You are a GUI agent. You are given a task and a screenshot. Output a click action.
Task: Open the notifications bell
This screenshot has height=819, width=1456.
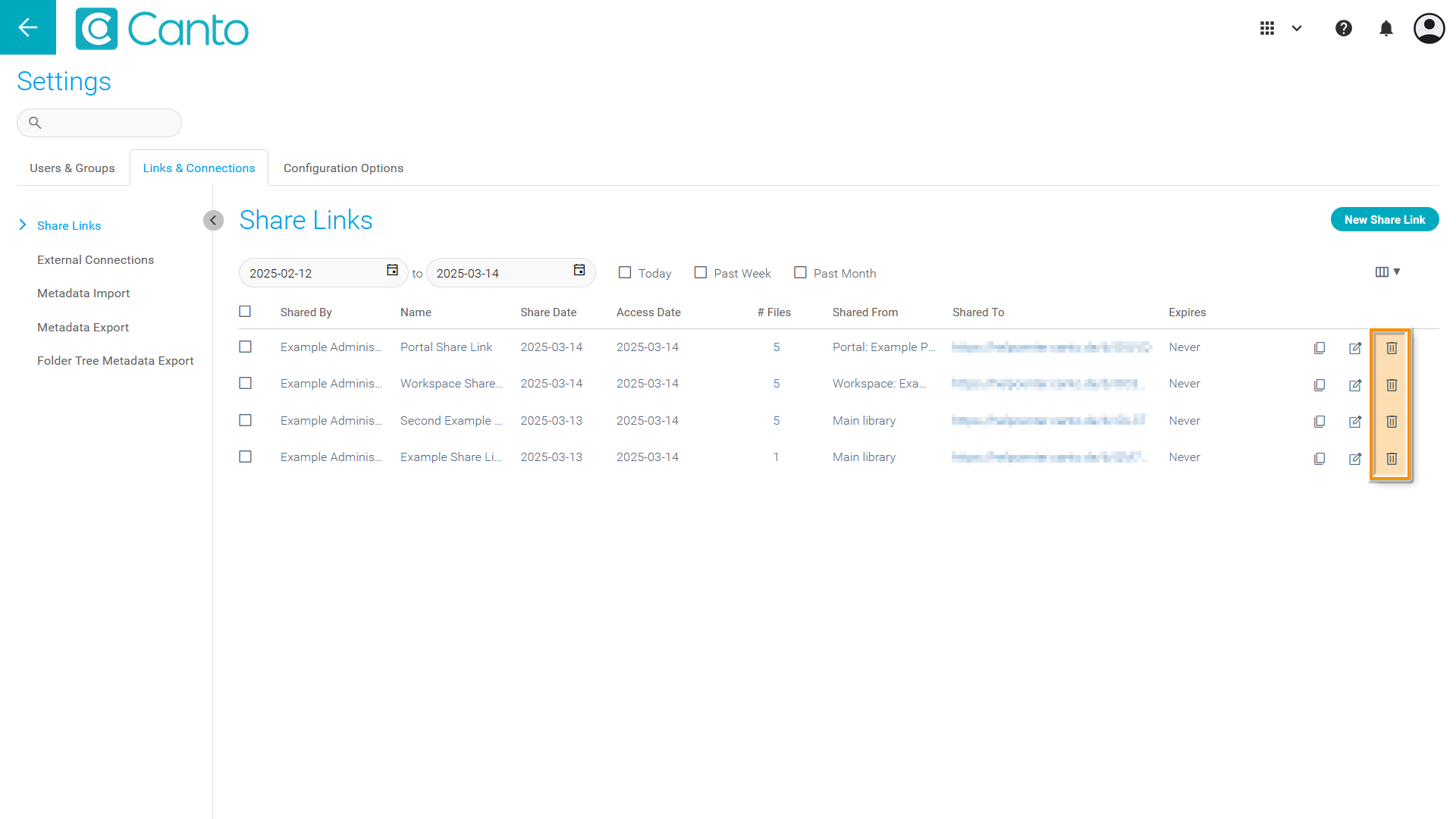coord(1386,29)
